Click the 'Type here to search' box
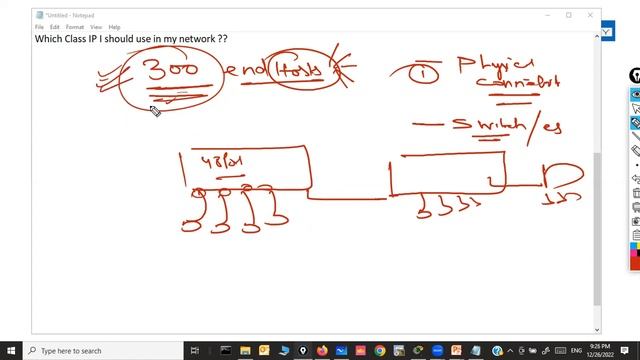640x360 pixels. (x=103, y=351)
